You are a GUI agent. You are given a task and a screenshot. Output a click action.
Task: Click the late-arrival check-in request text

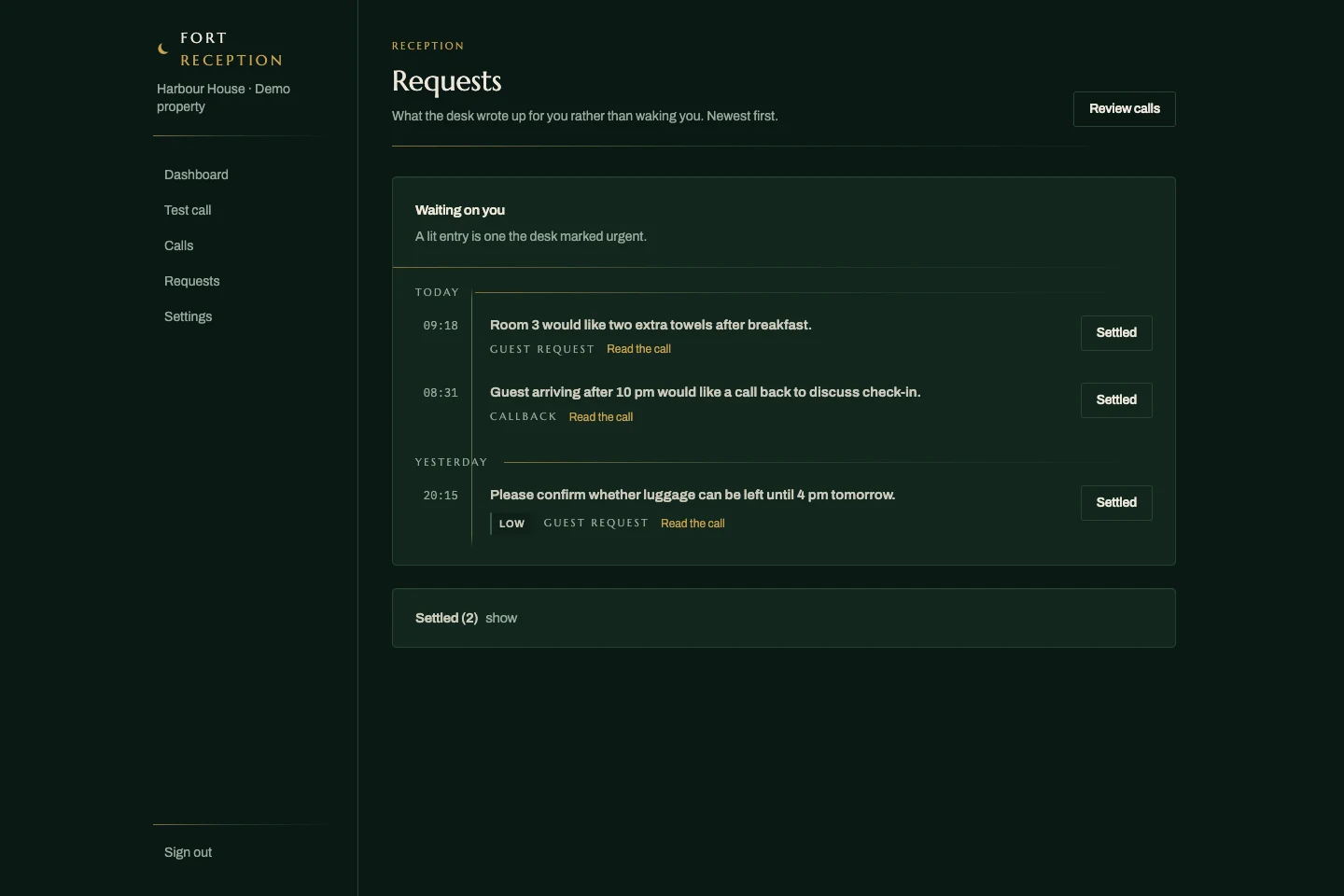point(705,392)
